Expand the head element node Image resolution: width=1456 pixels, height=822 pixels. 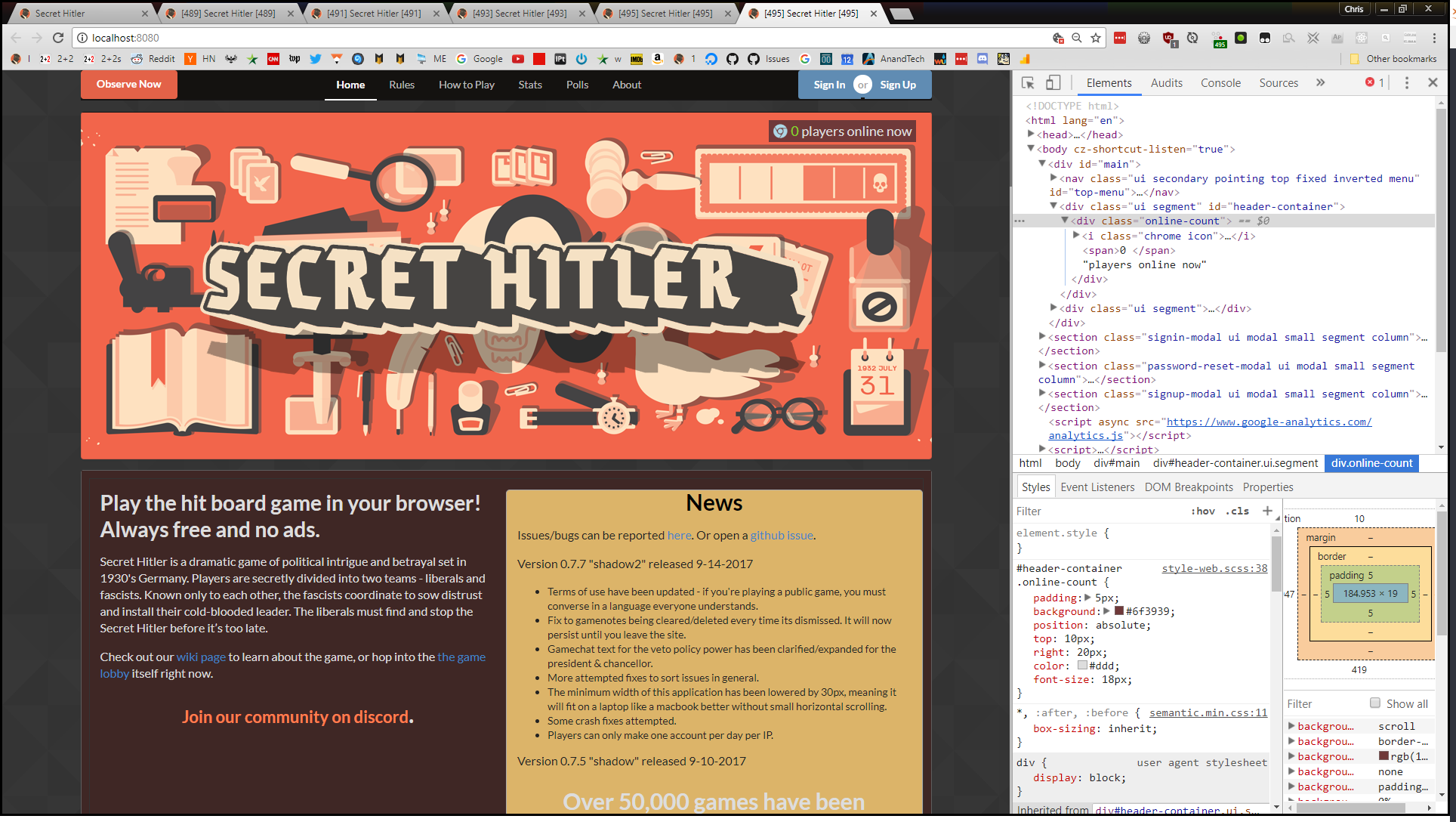point(1031,134)
